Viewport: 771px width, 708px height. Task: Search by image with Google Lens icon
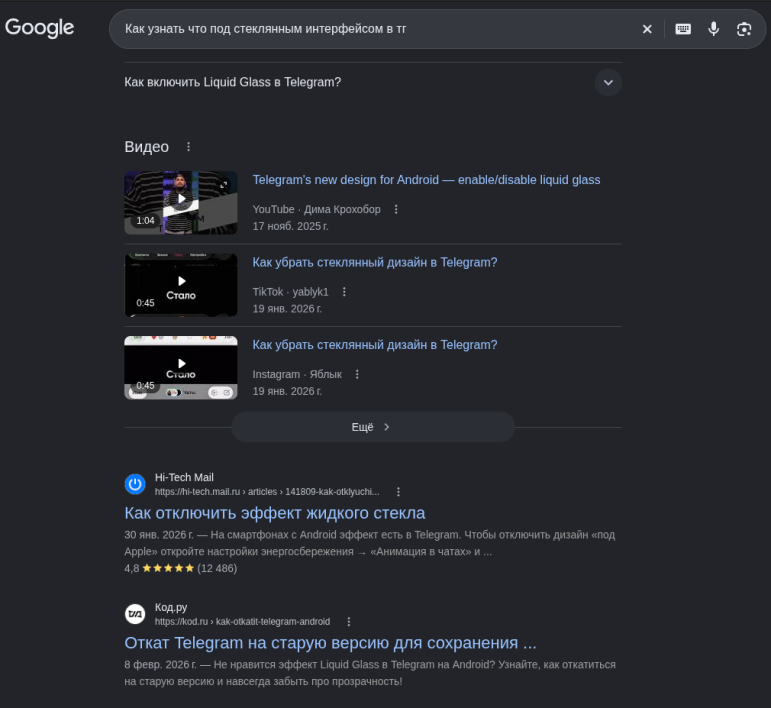click(744, 30)
